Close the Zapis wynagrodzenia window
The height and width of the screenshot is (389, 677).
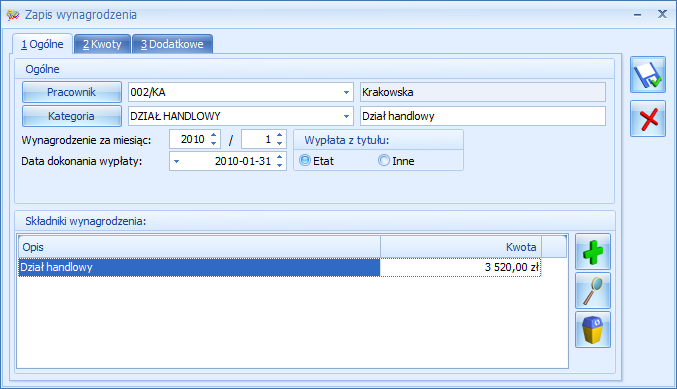pyautogui.click(x=662, y=14)
